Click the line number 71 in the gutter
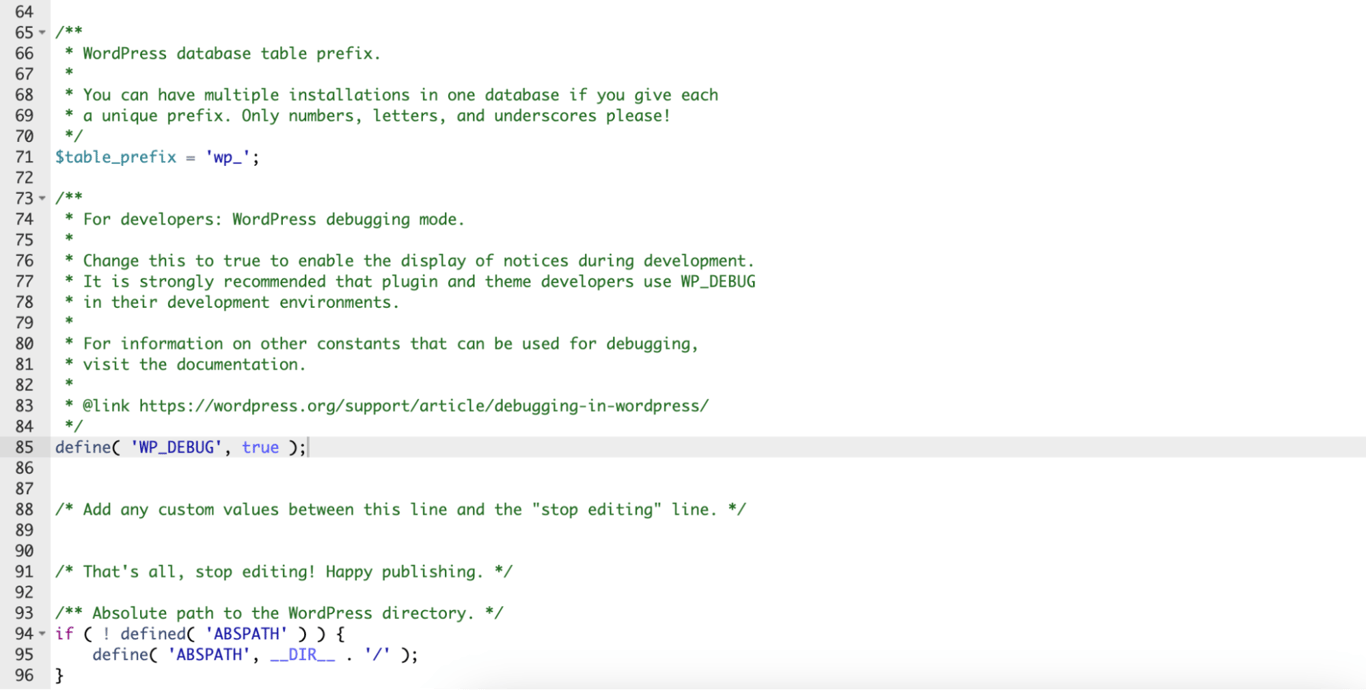This screenshot has height=690, width=1366. click(x=24, y=157)
